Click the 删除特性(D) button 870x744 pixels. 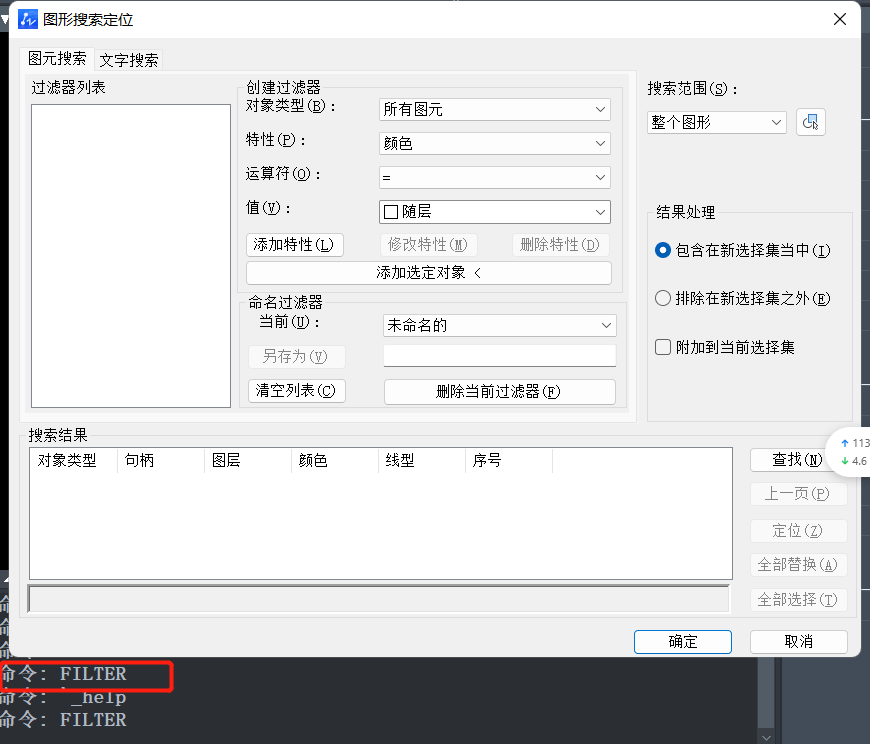coord(560,245)
